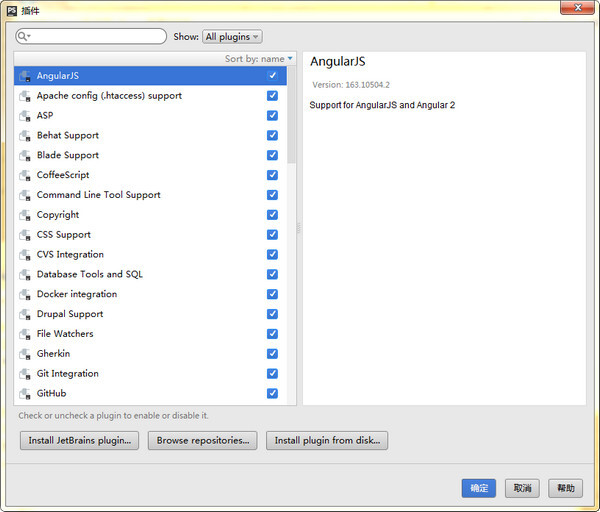Screen dimensions: 600x512
Task: Click the plugin icon beside Behat Support
Action: tap(25, 136)
